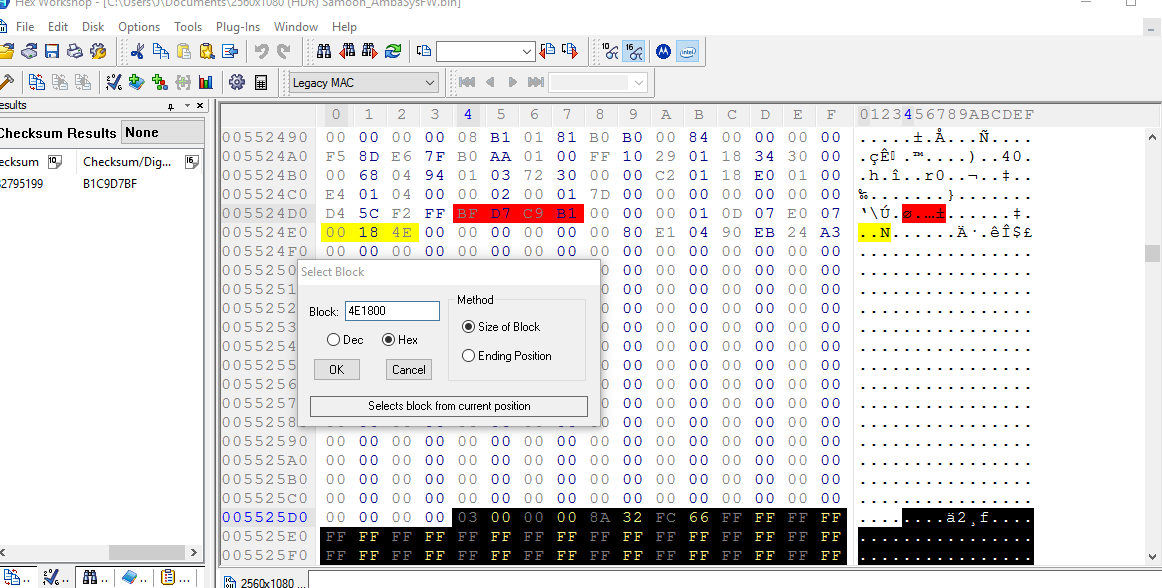1162x588 pixels.
Task: Click the Save floppy disk icon
Action: tap(51, 51)
